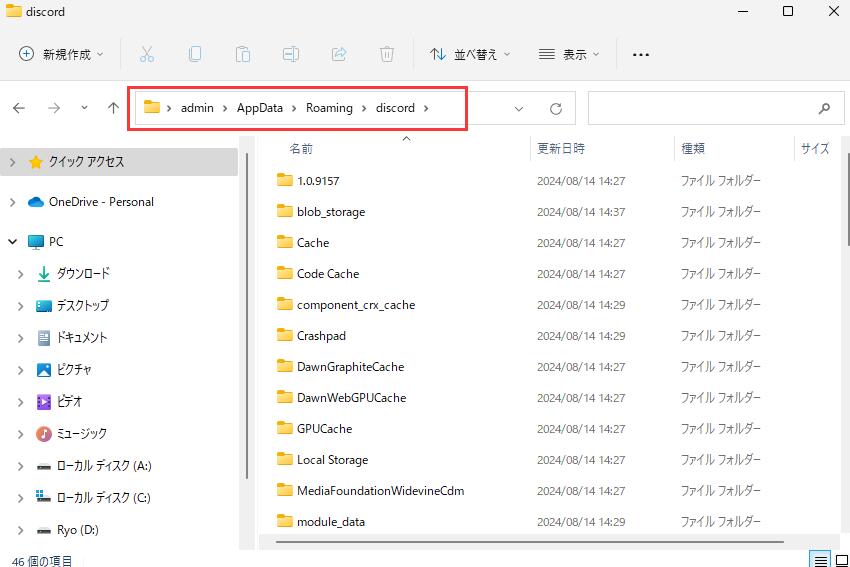
Task: Click the Copy icon in toolbar
Action: coord(195,54)
